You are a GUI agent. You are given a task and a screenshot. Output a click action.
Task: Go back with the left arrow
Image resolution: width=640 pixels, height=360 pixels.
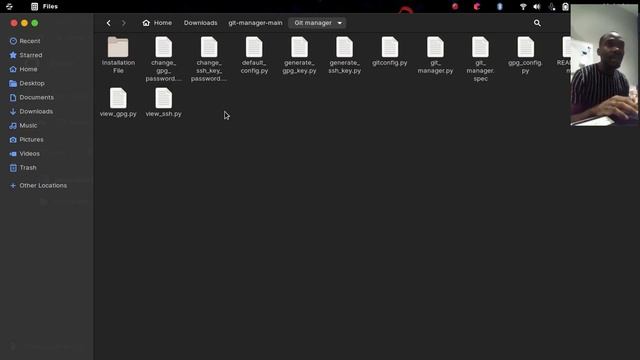pos(109,23)
